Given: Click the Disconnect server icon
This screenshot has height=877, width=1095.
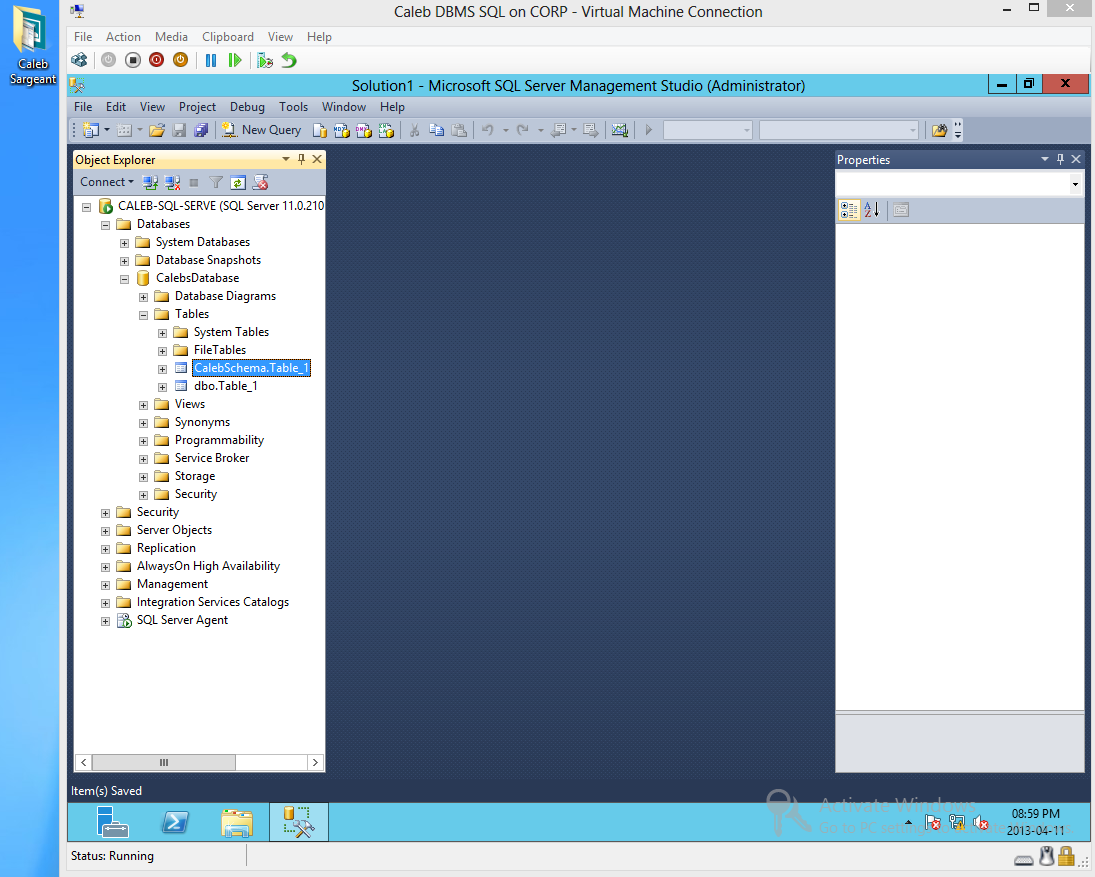Looking at the screenshot, I should [x=172, y=183].
